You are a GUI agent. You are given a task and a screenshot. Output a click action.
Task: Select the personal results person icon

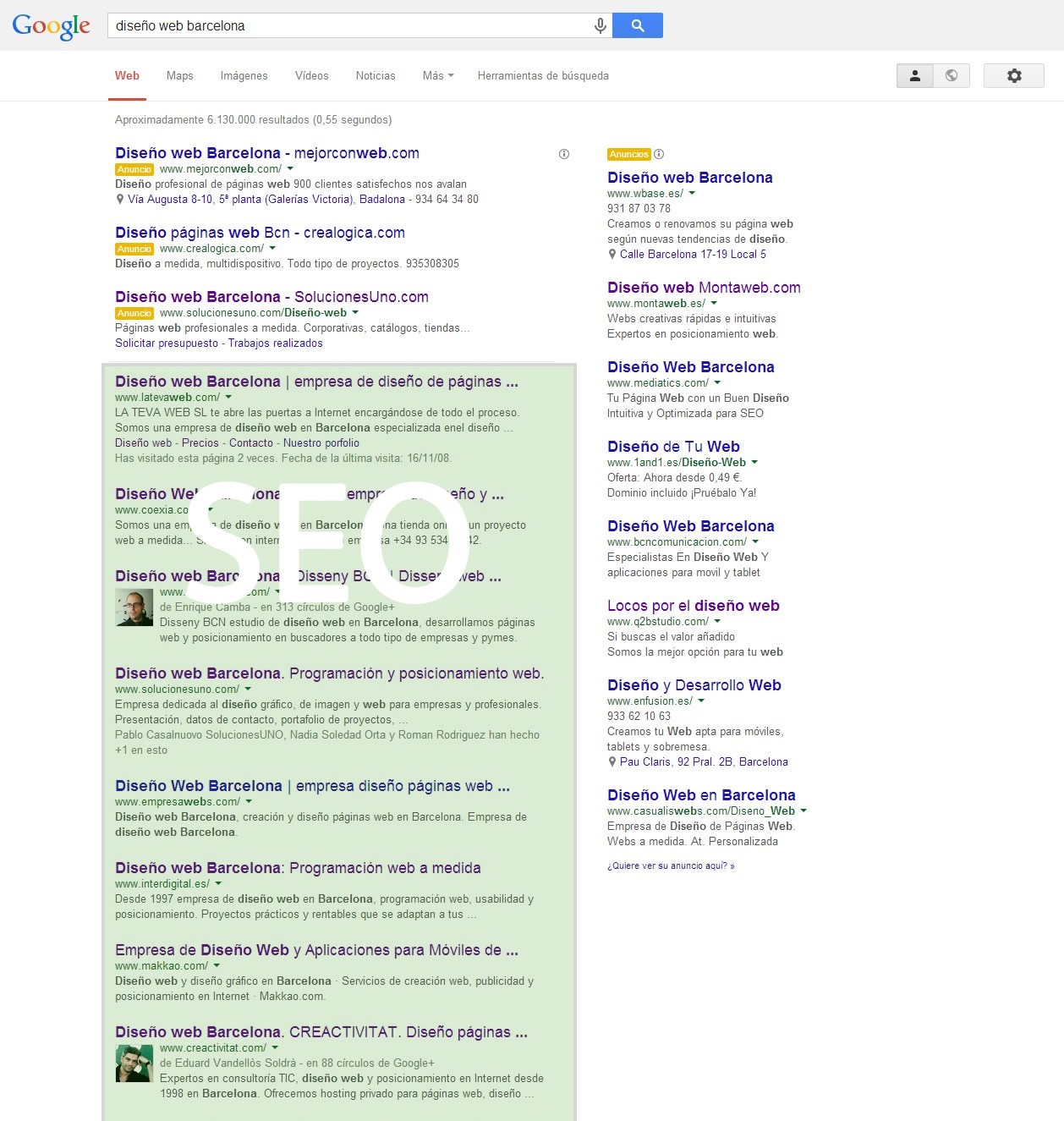pyautogui.click(x=915, y=75)
